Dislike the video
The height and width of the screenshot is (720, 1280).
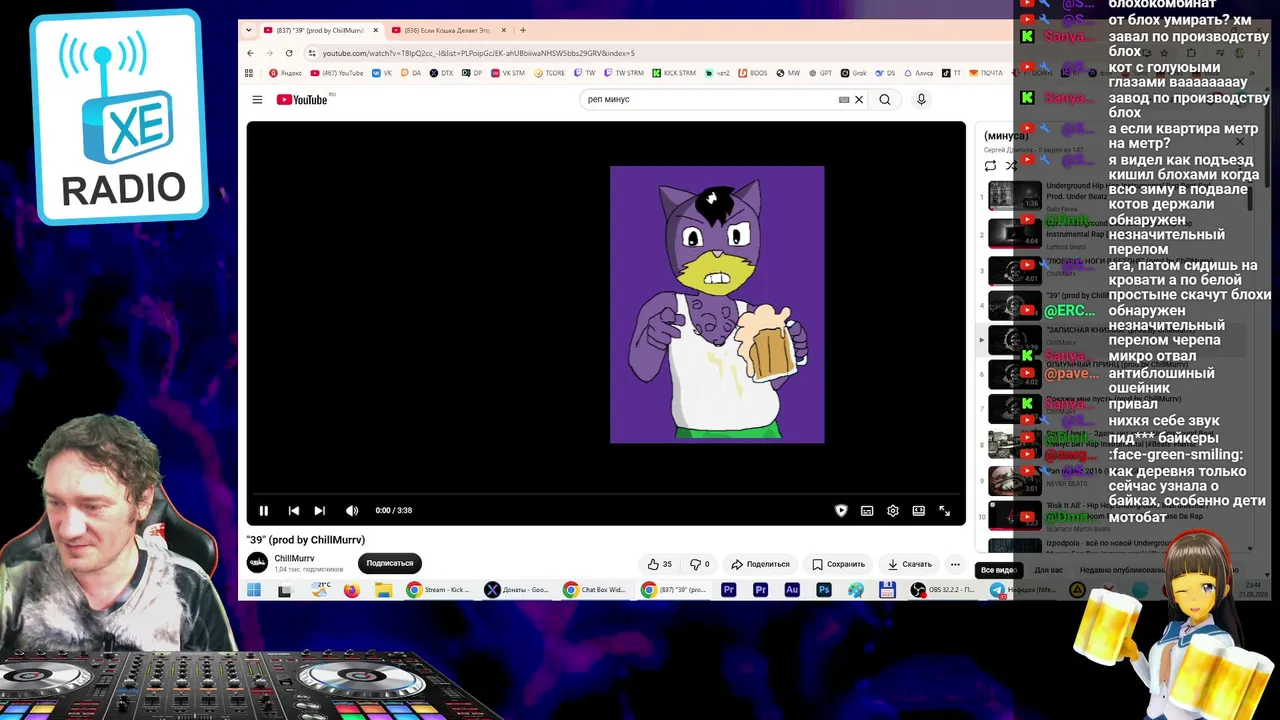(700, 564)
